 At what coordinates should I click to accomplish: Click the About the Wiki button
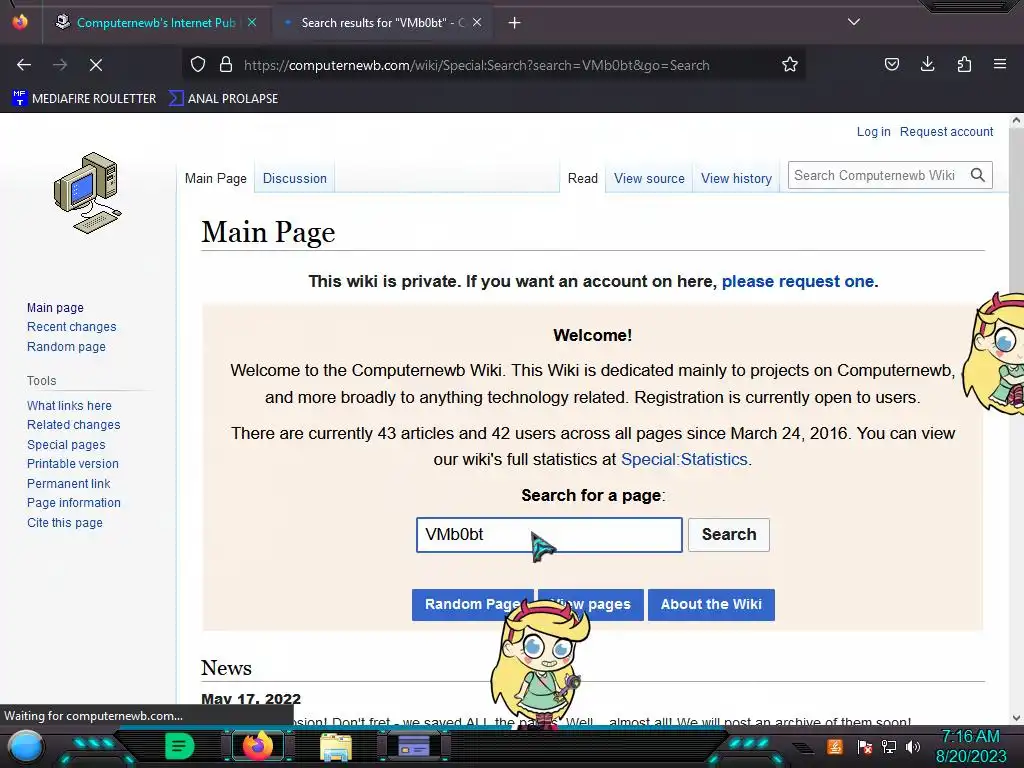point(711,604)
